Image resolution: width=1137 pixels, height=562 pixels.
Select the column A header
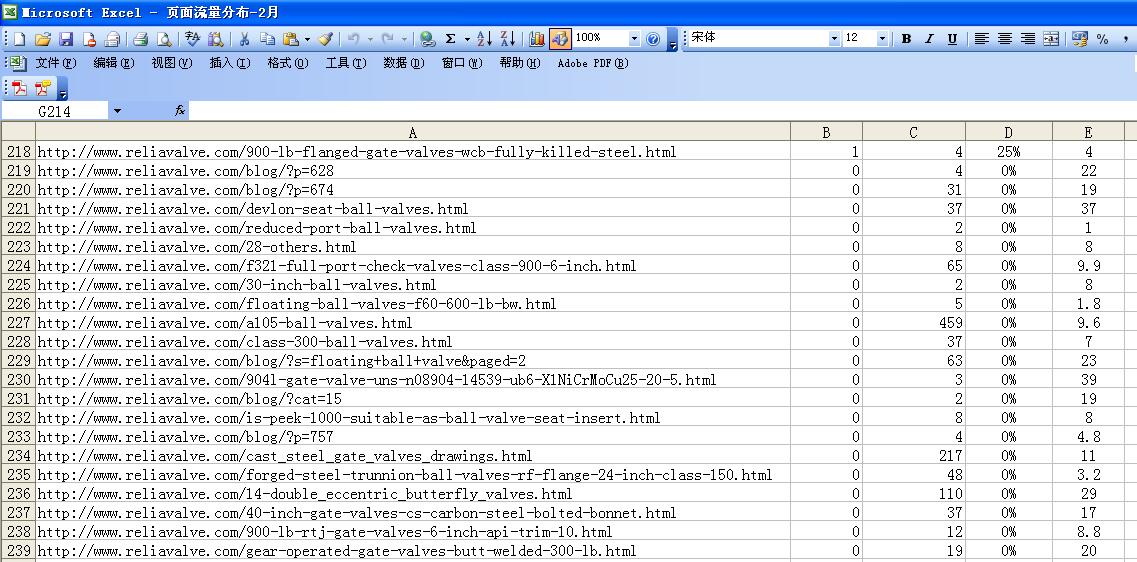click(412, 132)
